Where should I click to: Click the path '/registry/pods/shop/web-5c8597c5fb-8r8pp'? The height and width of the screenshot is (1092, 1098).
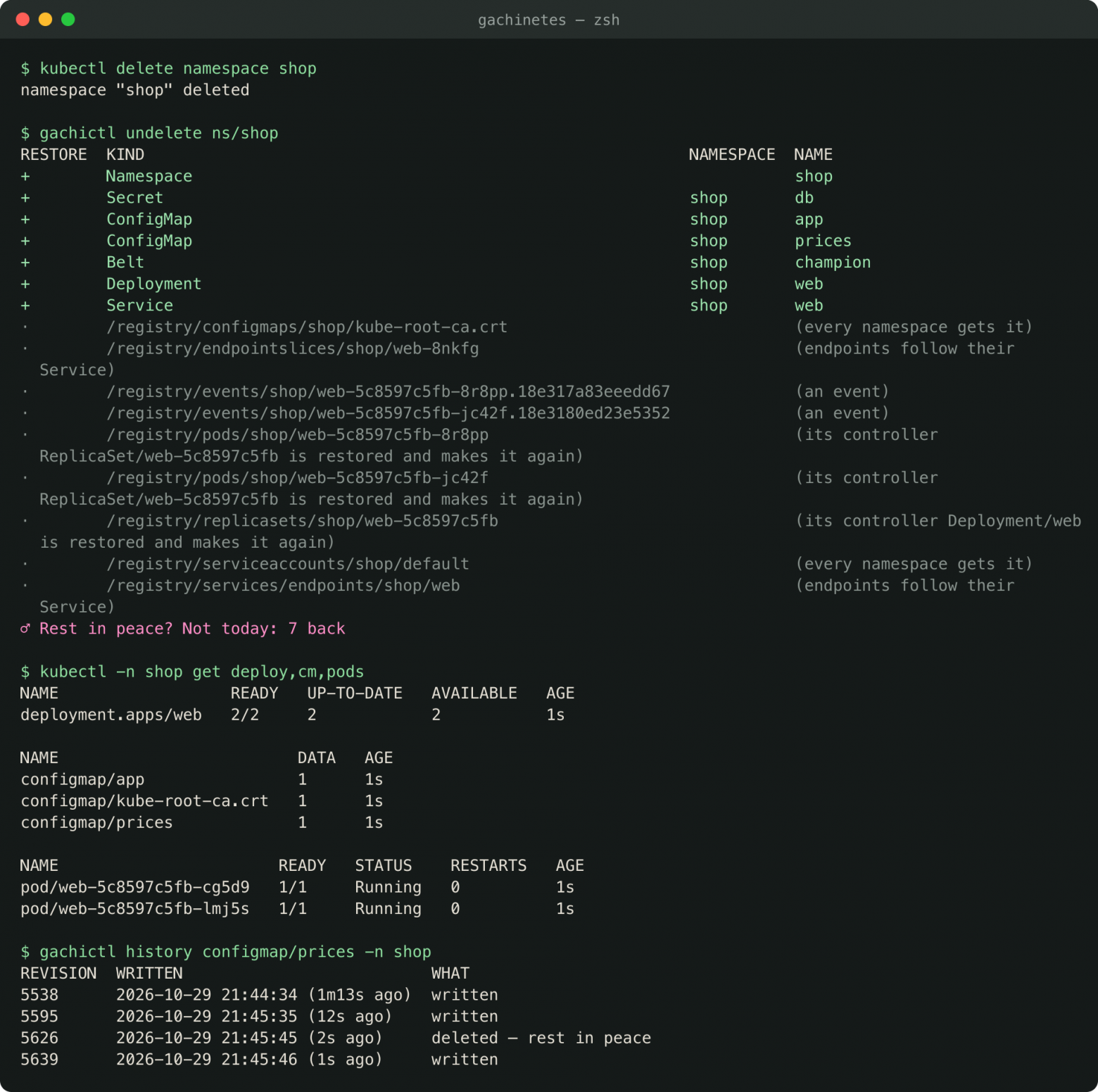pos(297,435)
